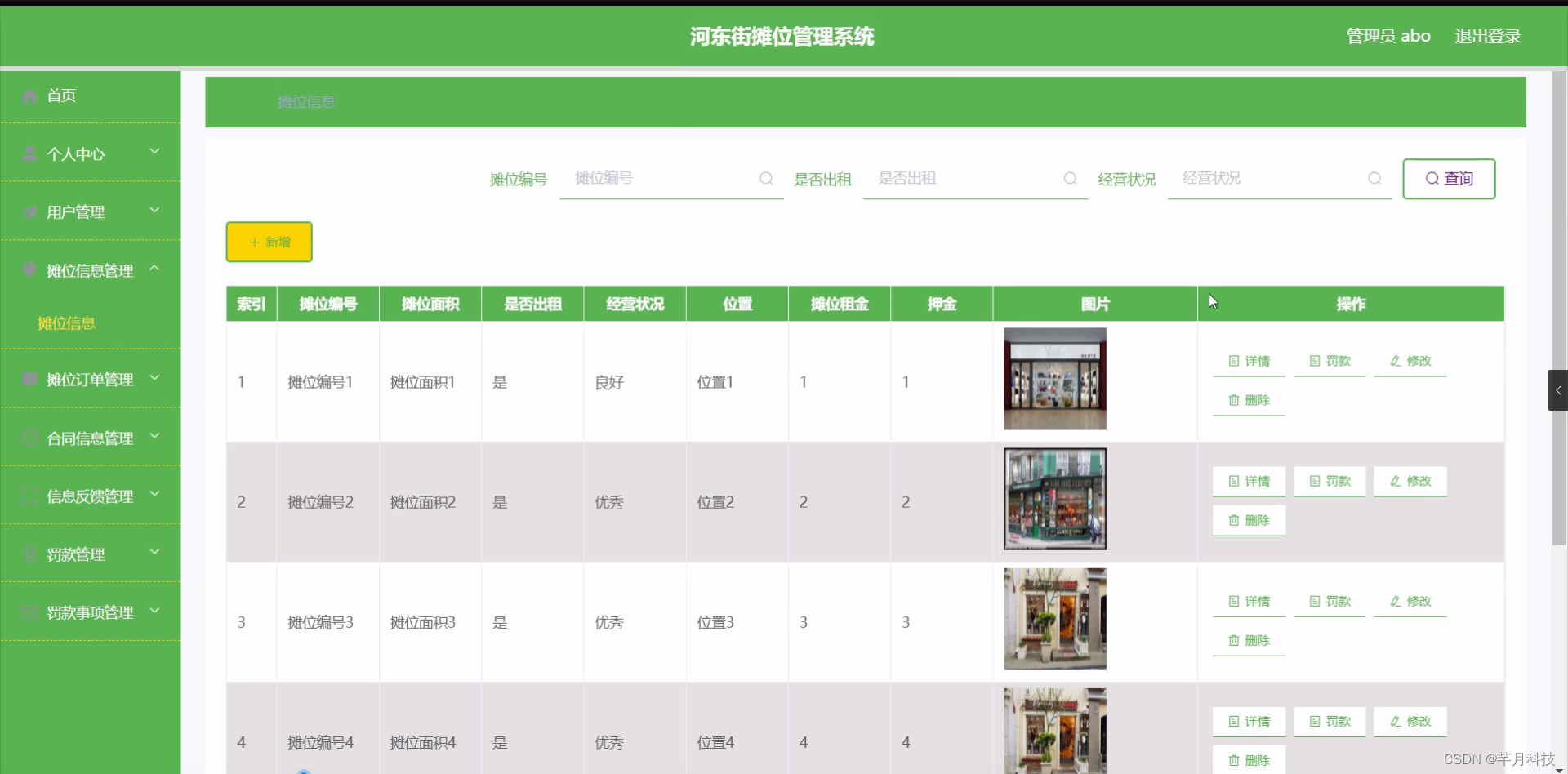The height and width of the screenshot is (774, 1568).
Task: Click 退出登录 to log out
Action: 1487,35
